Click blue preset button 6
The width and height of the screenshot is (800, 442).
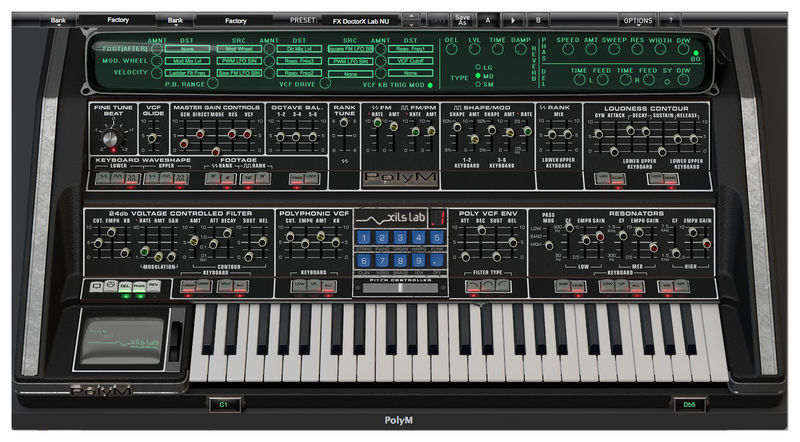pyautogui.click(x=363, y=261)
